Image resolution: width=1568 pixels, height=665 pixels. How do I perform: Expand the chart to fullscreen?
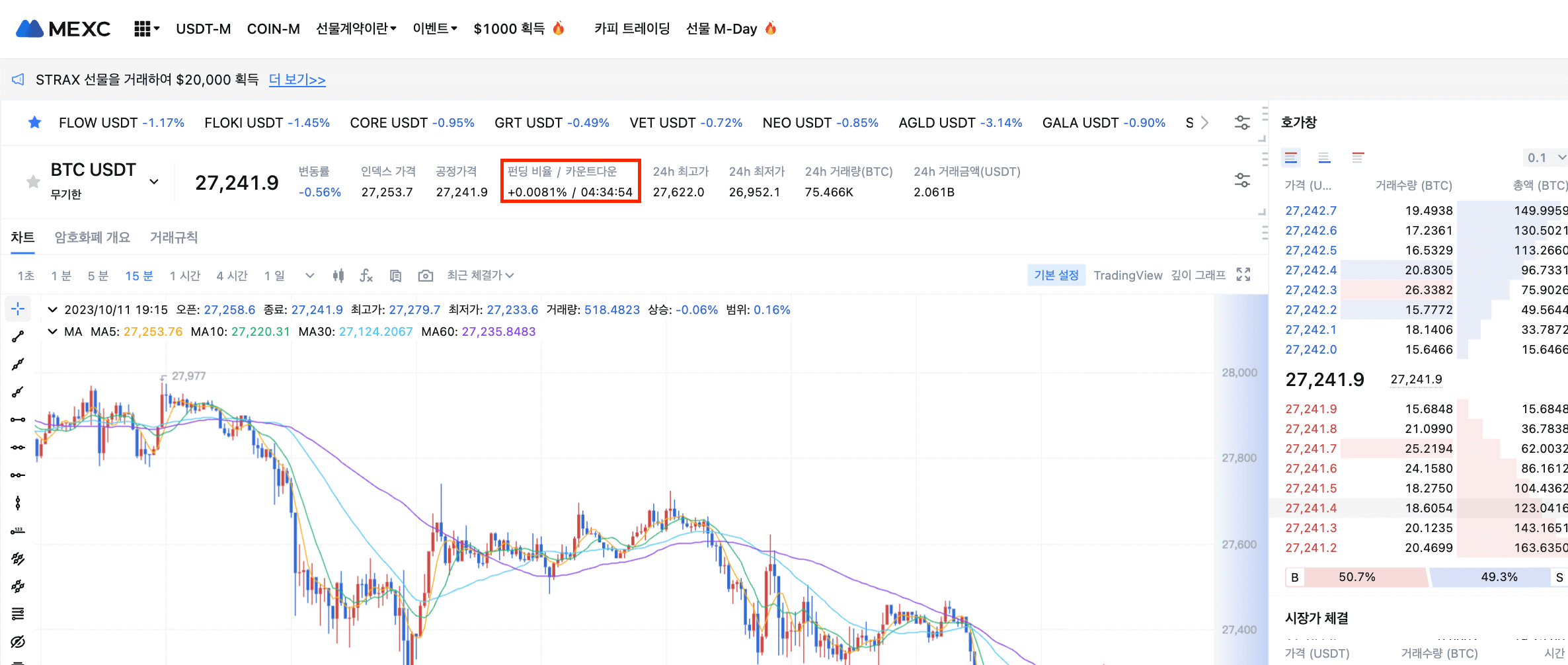click(x=1243, y=275)
